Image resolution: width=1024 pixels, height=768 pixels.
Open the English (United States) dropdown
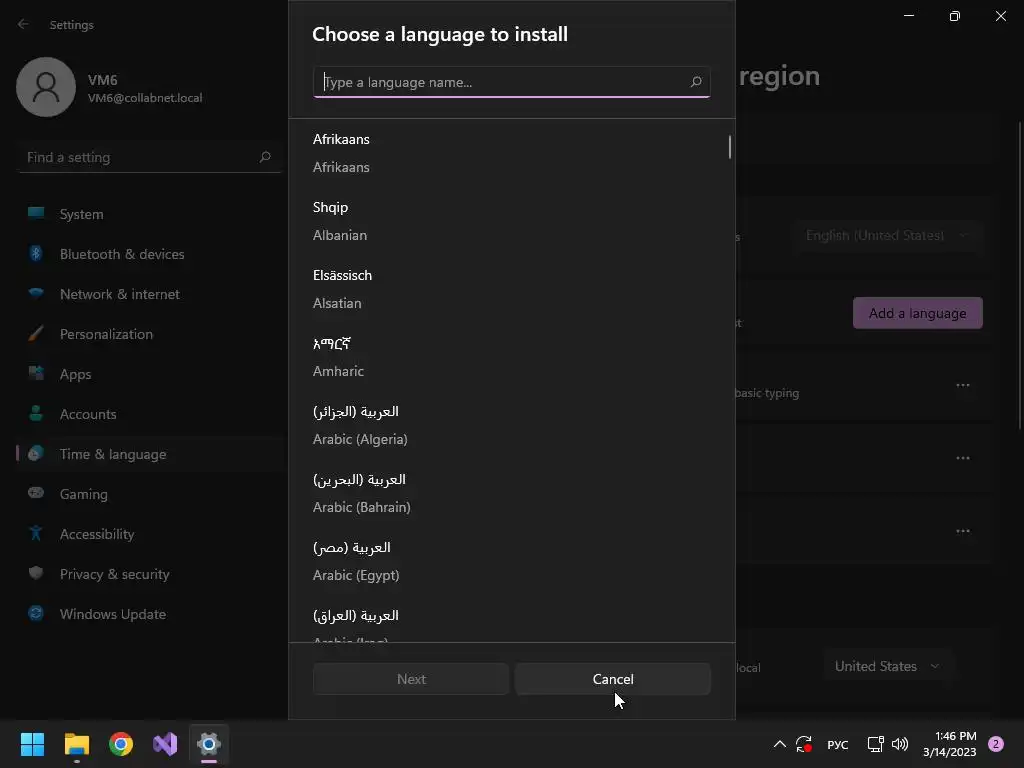click(887, 235)
